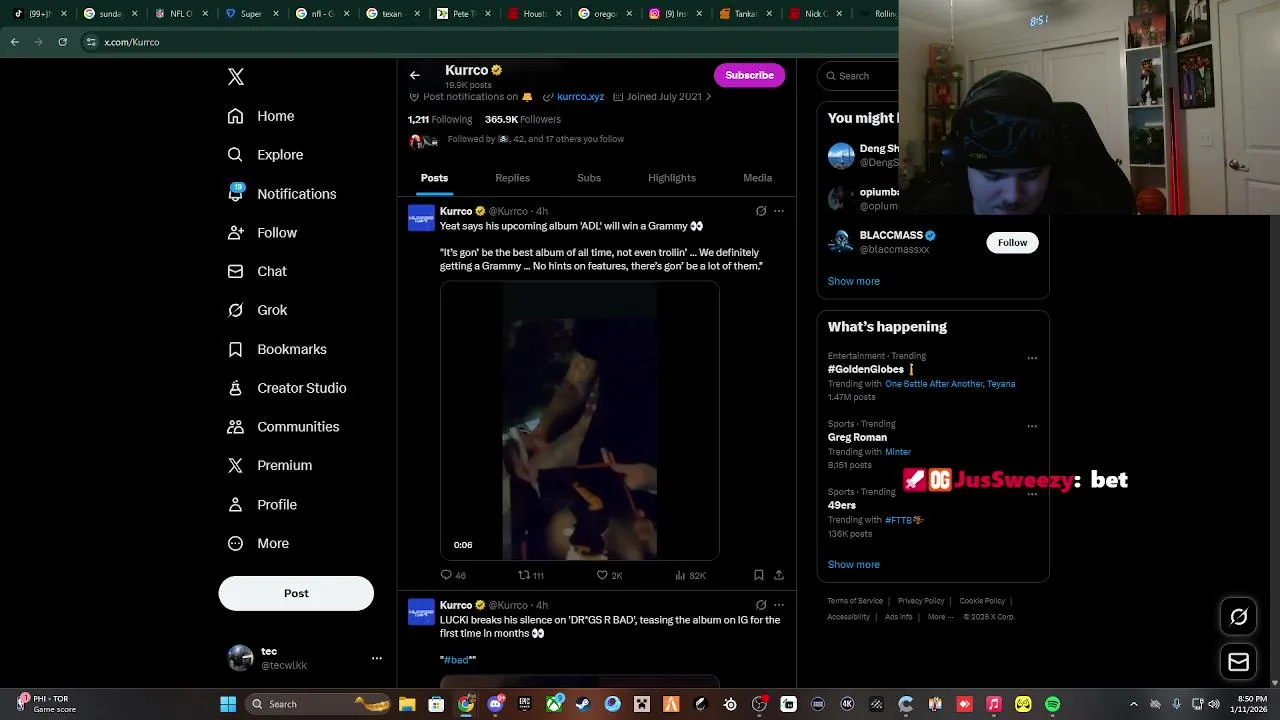Open Profile in the sidebar
Viewport: 1280px width, 720px height.
tap(262, 505)
